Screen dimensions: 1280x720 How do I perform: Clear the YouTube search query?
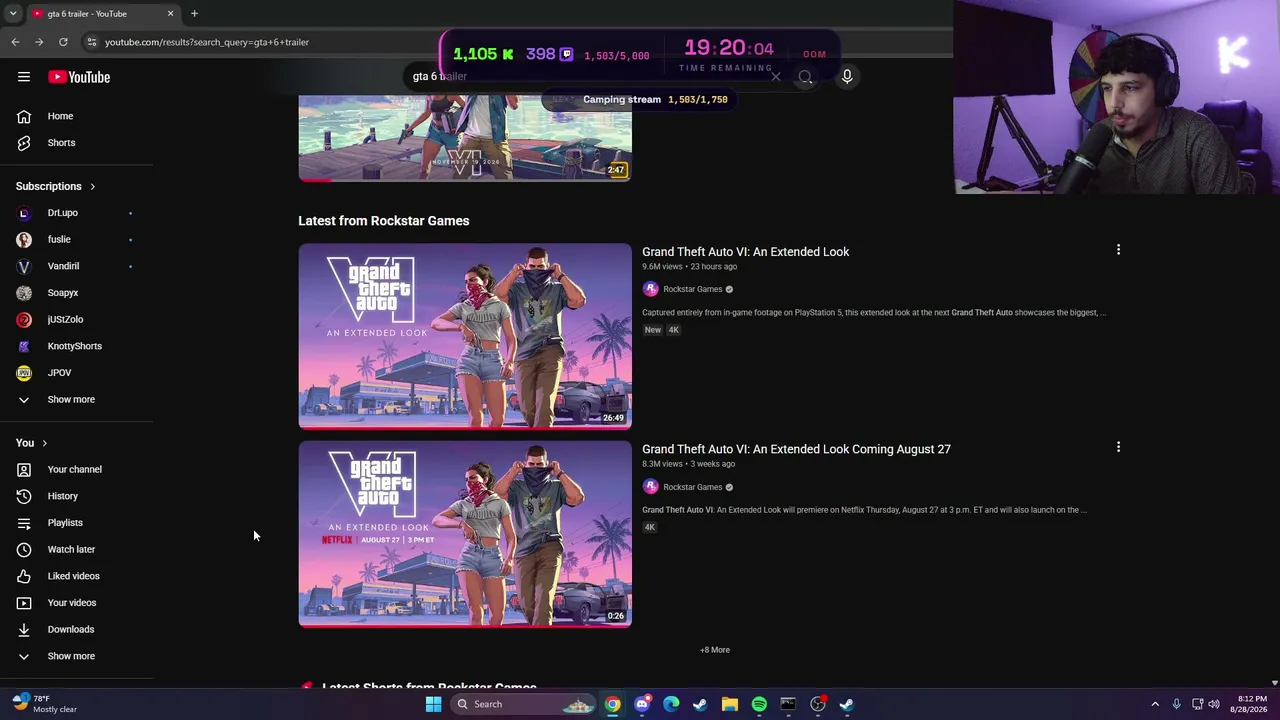776,76
